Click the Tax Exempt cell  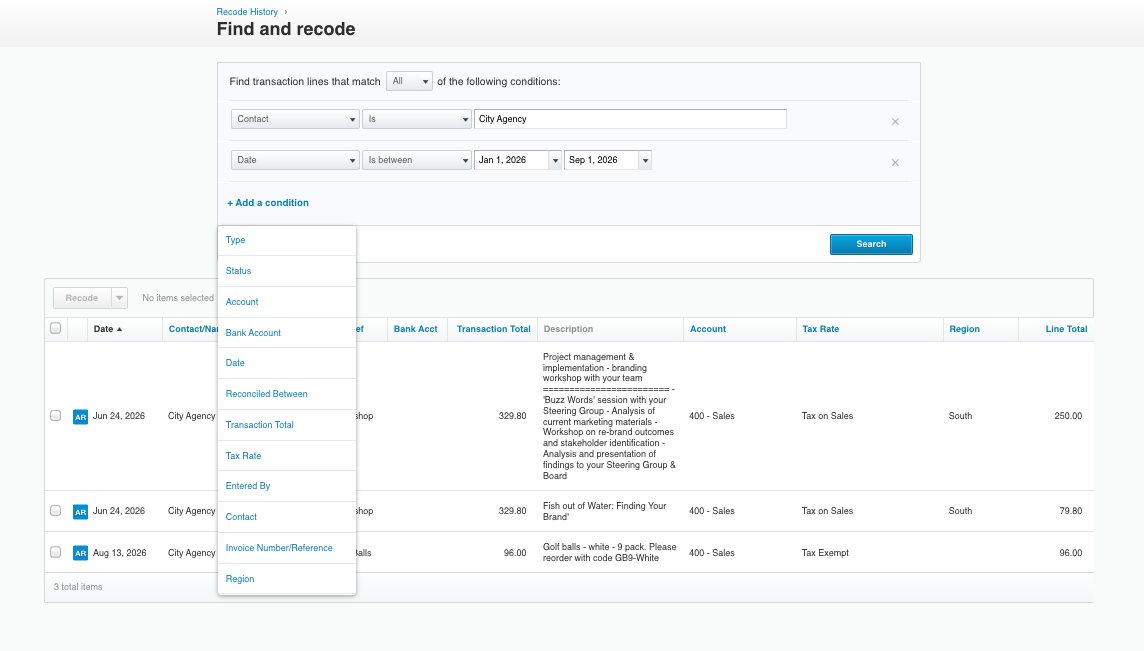[x=825, y=553]
